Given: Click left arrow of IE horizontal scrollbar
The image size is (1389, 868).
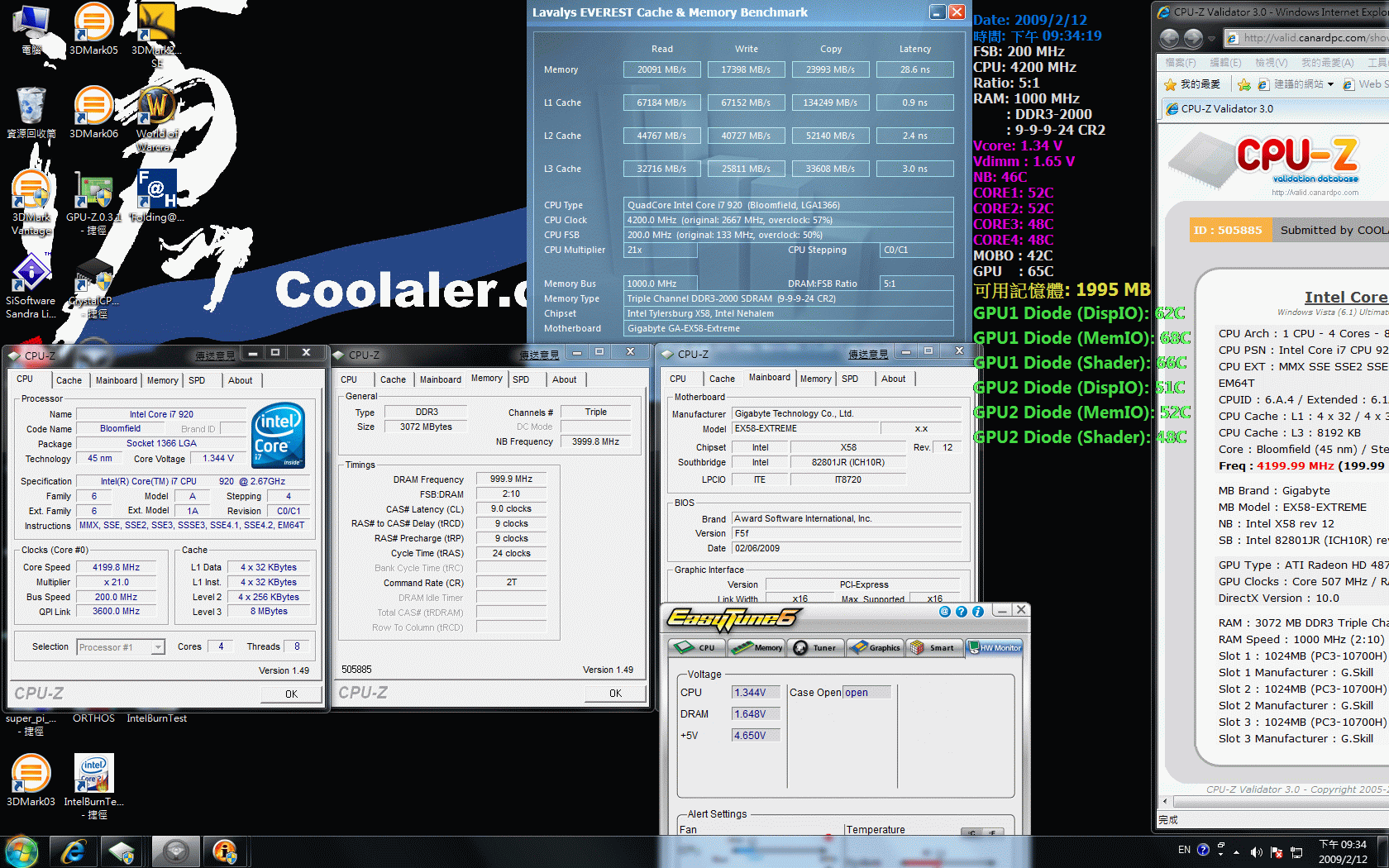Looking at the screenshot, I should (x=1166, y=801).
